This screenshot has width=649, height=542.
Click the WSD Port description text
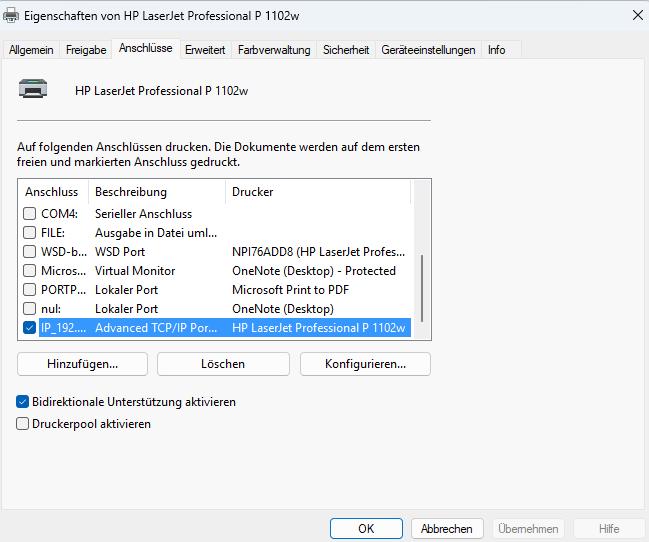coord(120,252)
